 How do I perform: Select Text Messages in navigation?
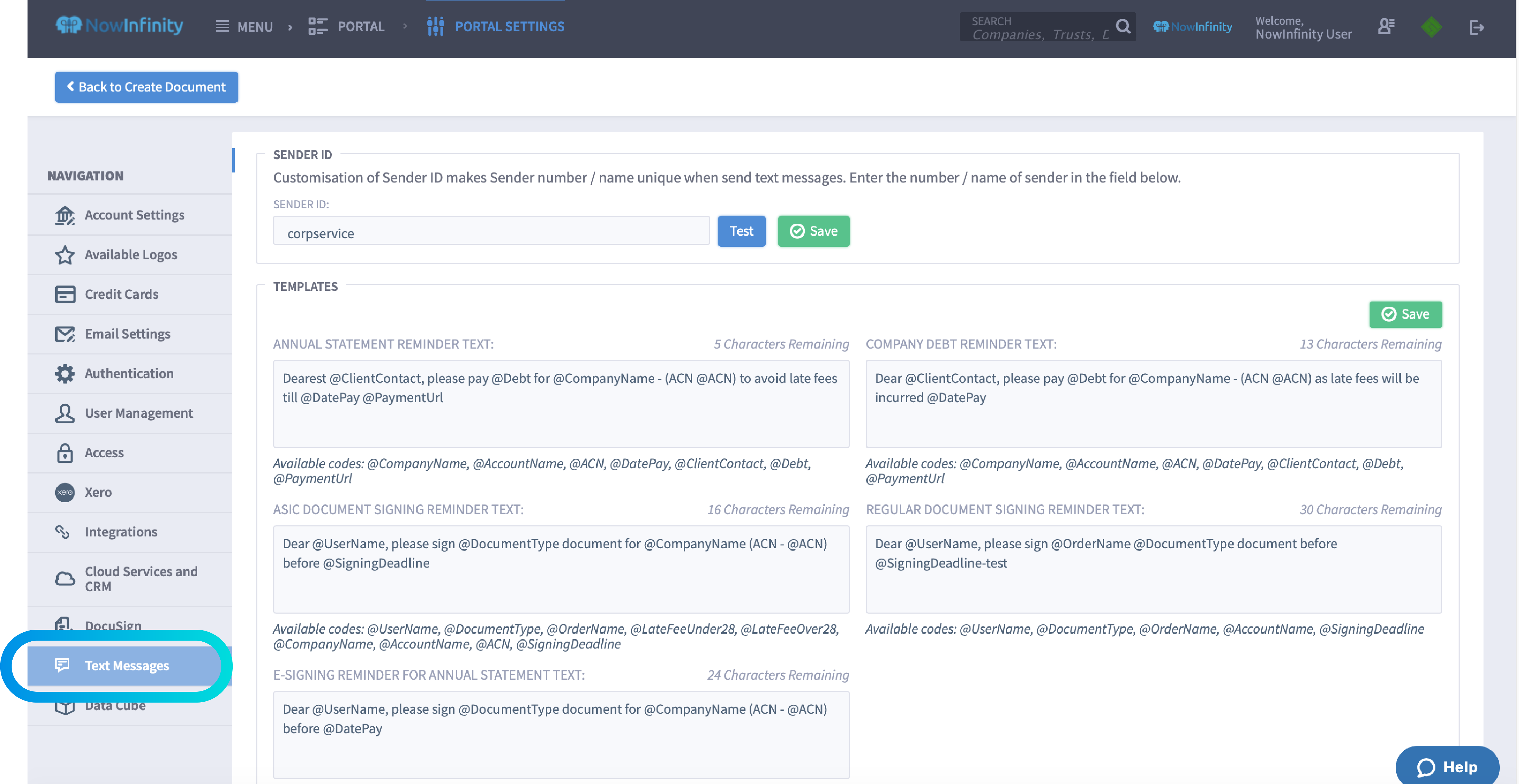pyautogui.click(x=130, y=666)
